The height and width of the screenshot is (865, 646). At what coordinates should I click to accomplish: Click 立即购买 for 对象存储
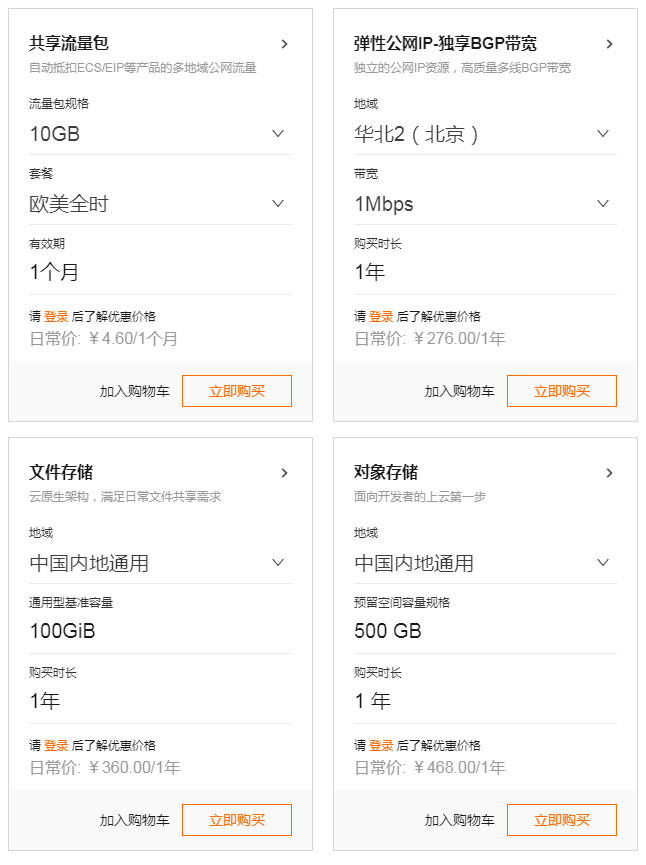coord(562,820)
